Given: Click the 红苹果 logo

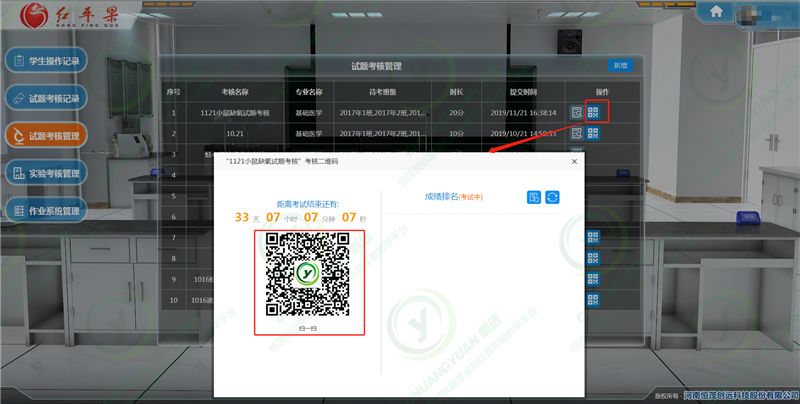Looking at the screenshot, I should click(x=70, y=16).
